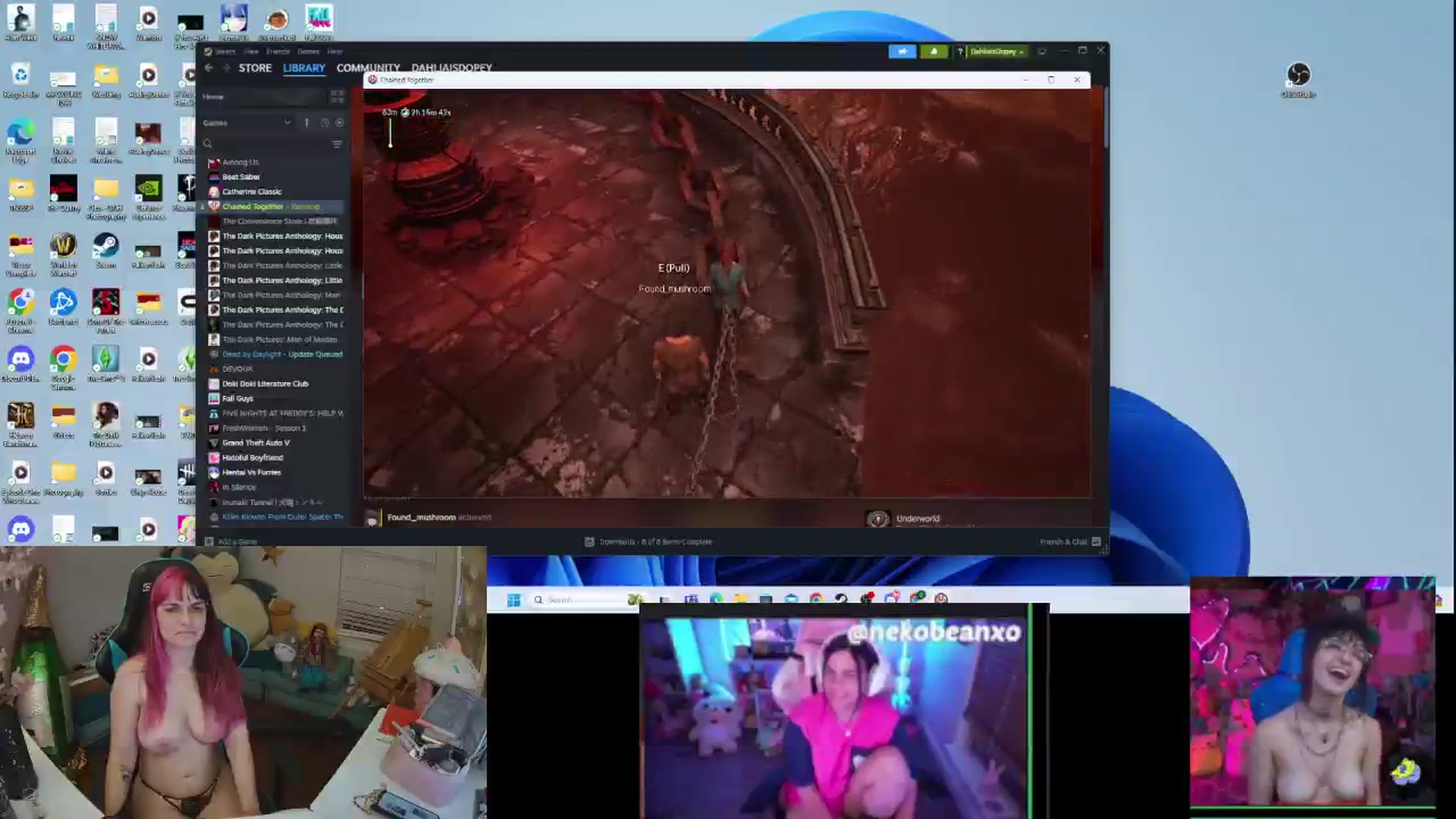Image resolution: width=1456 pixels, height=819 pixels.
Task: Open OBS Studio desktop shortcut
Action: coord(1298,80)
